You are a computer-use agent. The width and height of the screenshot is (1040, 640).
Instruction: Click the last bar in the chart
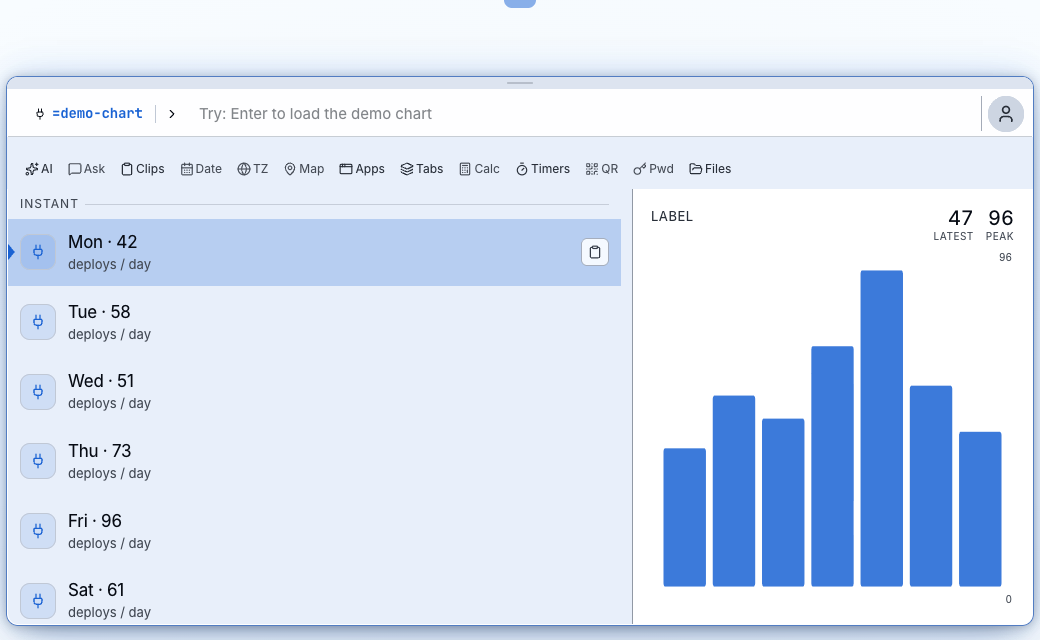[980, 509]
